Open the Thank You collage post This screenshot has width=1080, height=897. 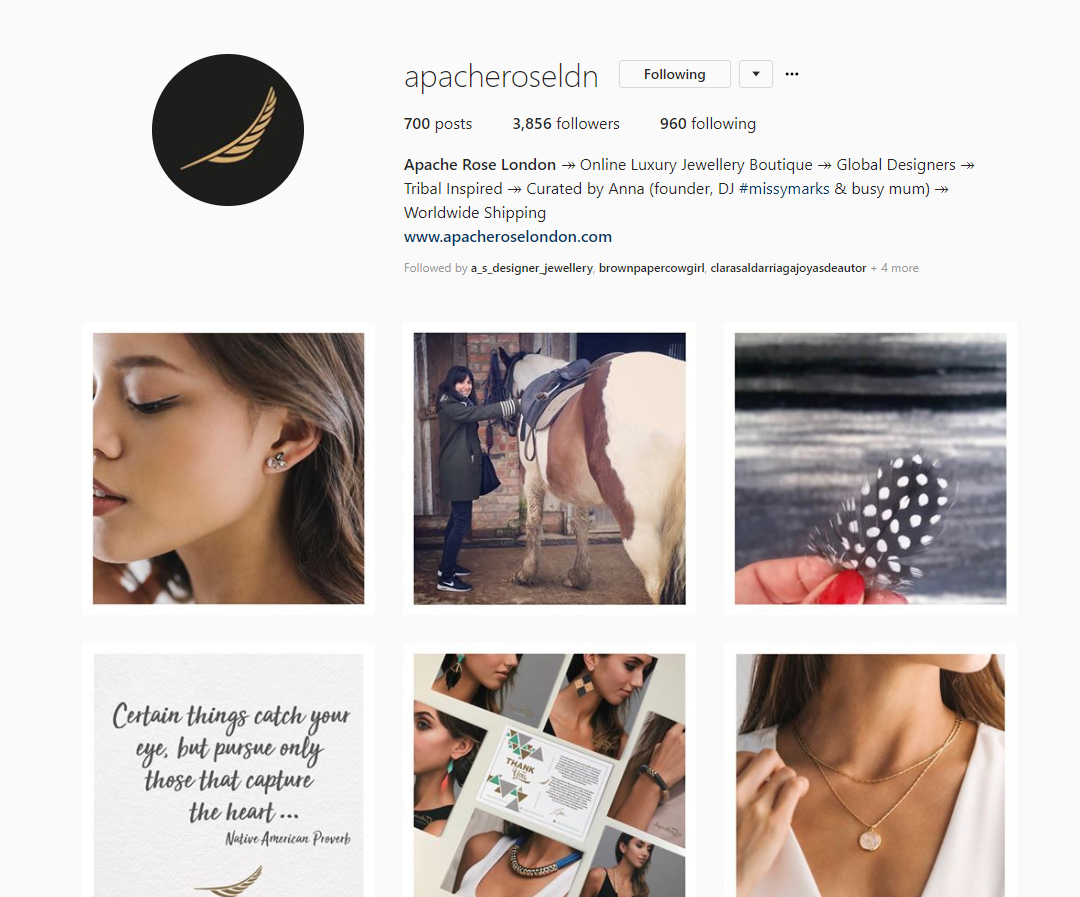coord(550,775)
